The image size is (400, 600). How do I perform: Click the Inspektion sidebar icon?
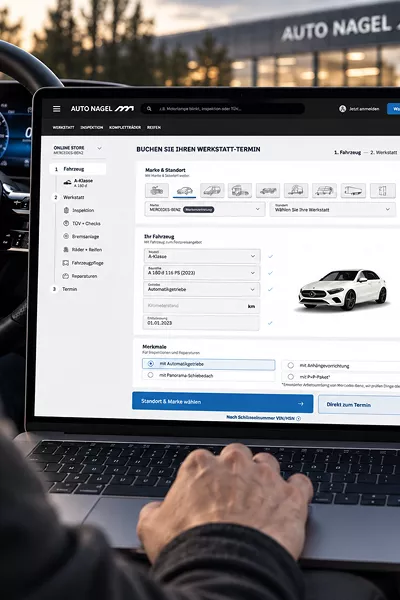[x=66, y=210]
